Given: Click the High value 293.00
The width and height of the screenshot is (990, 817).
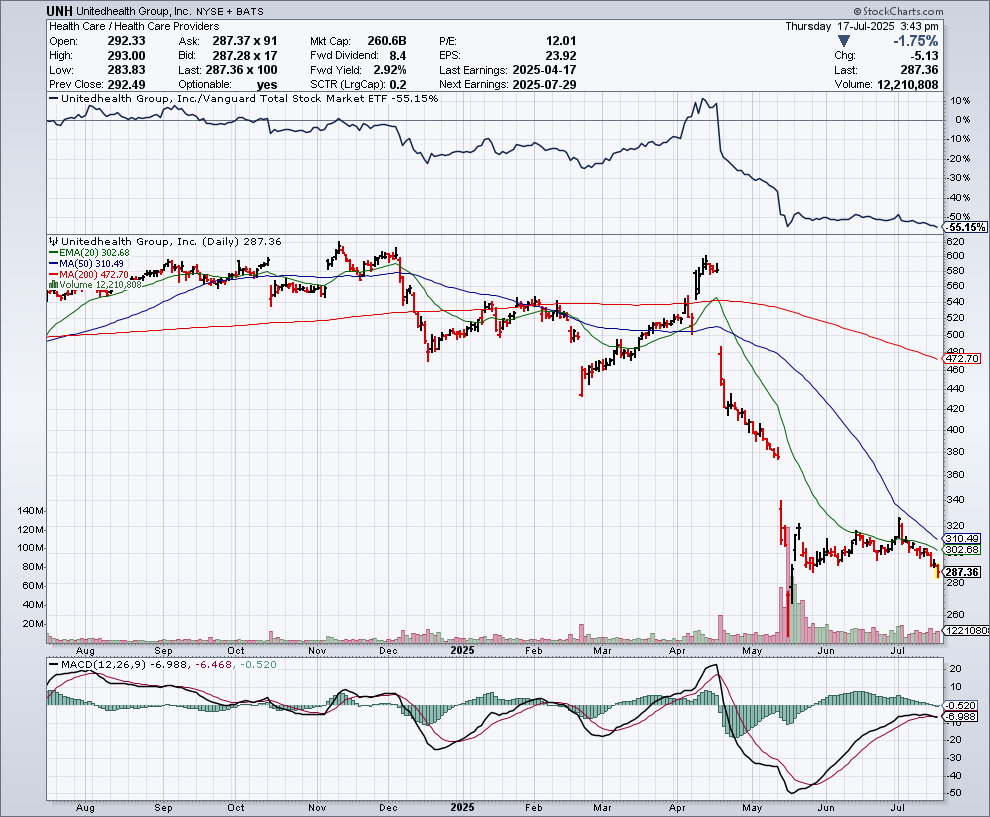Looking at the screenshot, I should point(126,56).
